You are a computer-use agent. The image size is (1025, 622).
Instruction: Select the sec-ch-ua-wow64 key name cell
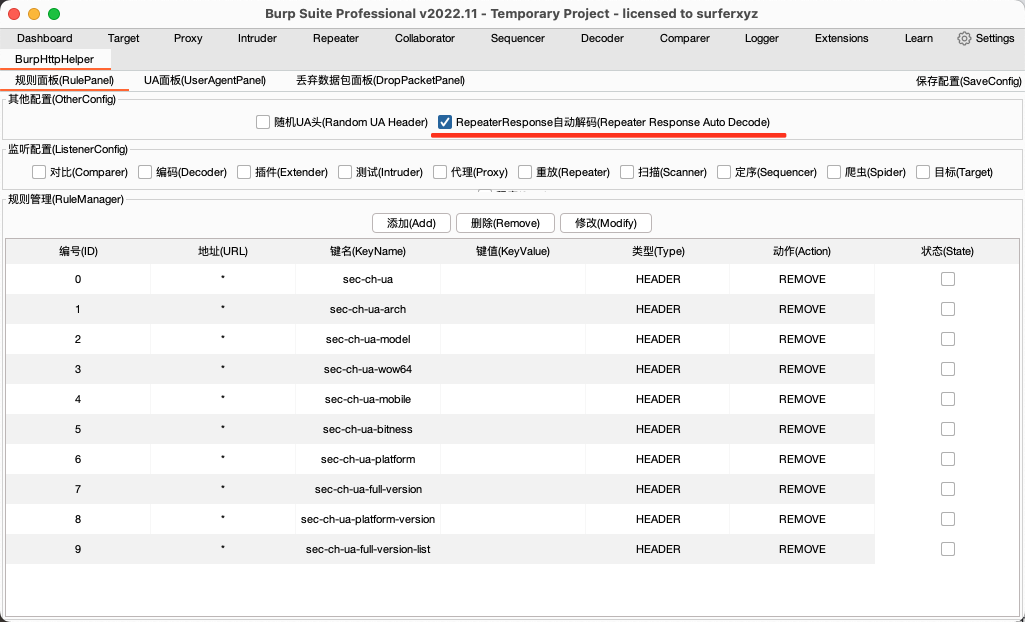click(368, 369)
